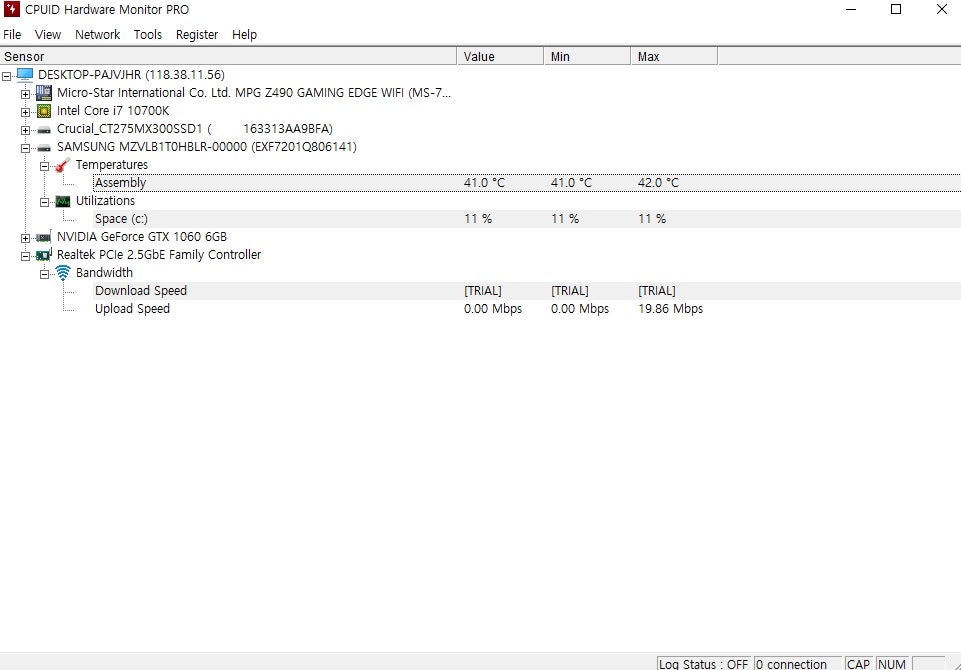Click the Intel Core i7 CPU chip icon
The height and width of the screenshot is (670, 961).
pyautogui.click(x=44, y=111)
